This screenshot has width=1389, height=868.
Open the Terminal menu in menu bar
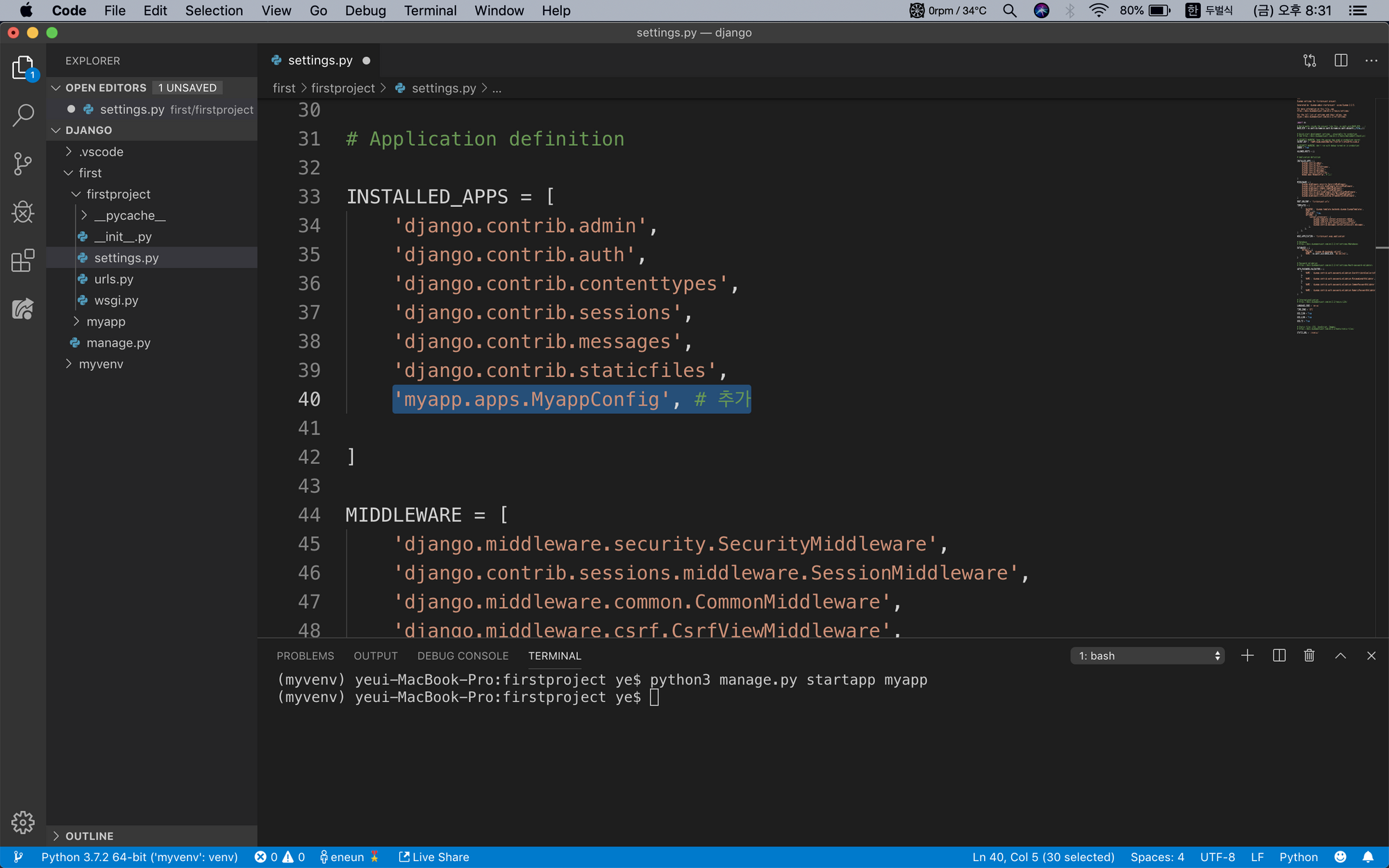coord(430,10)
